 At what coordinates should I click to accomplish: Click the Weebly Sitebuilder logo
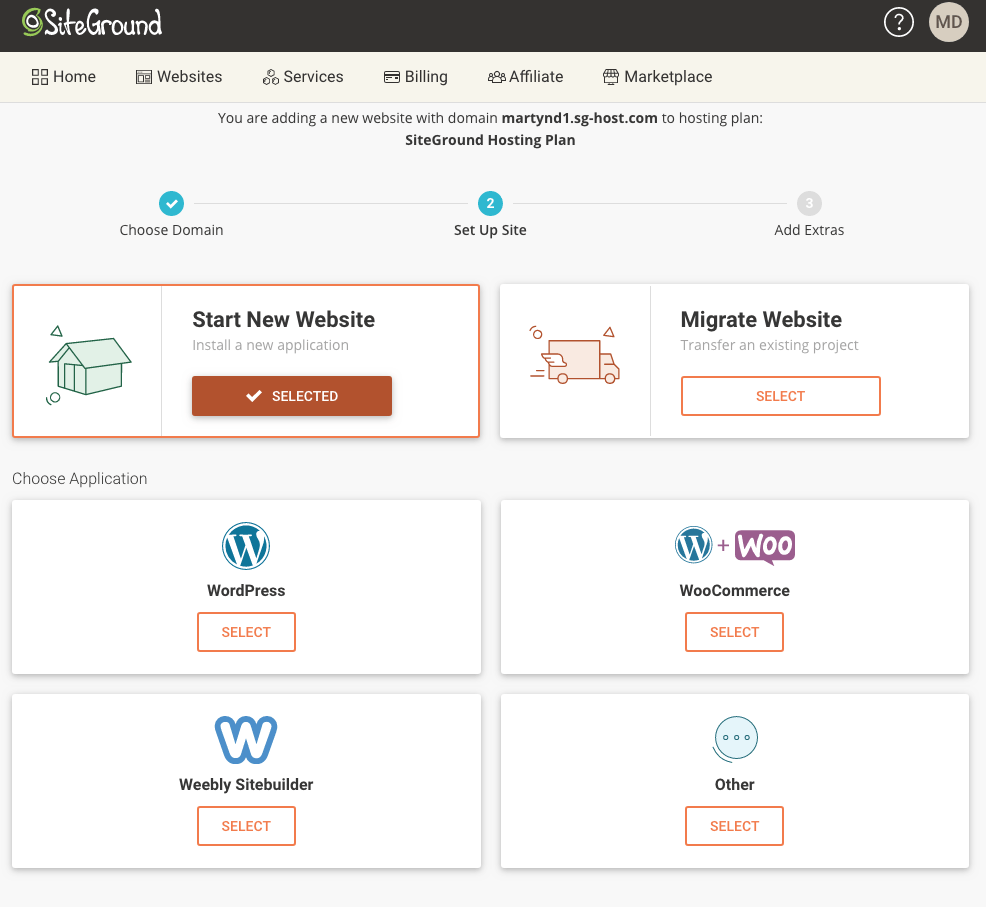click(x=246, y=740)
